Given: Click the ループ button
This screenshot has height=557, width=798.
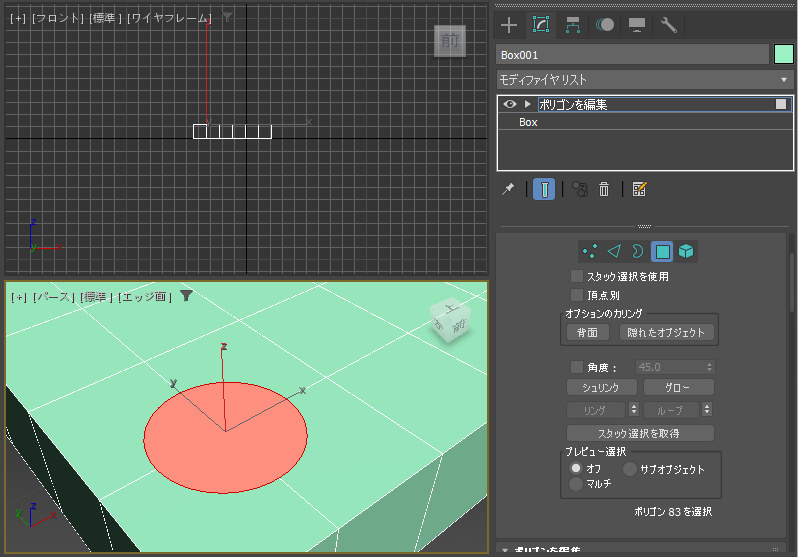Looking at the screenshot, I should (x=671, y=410).
